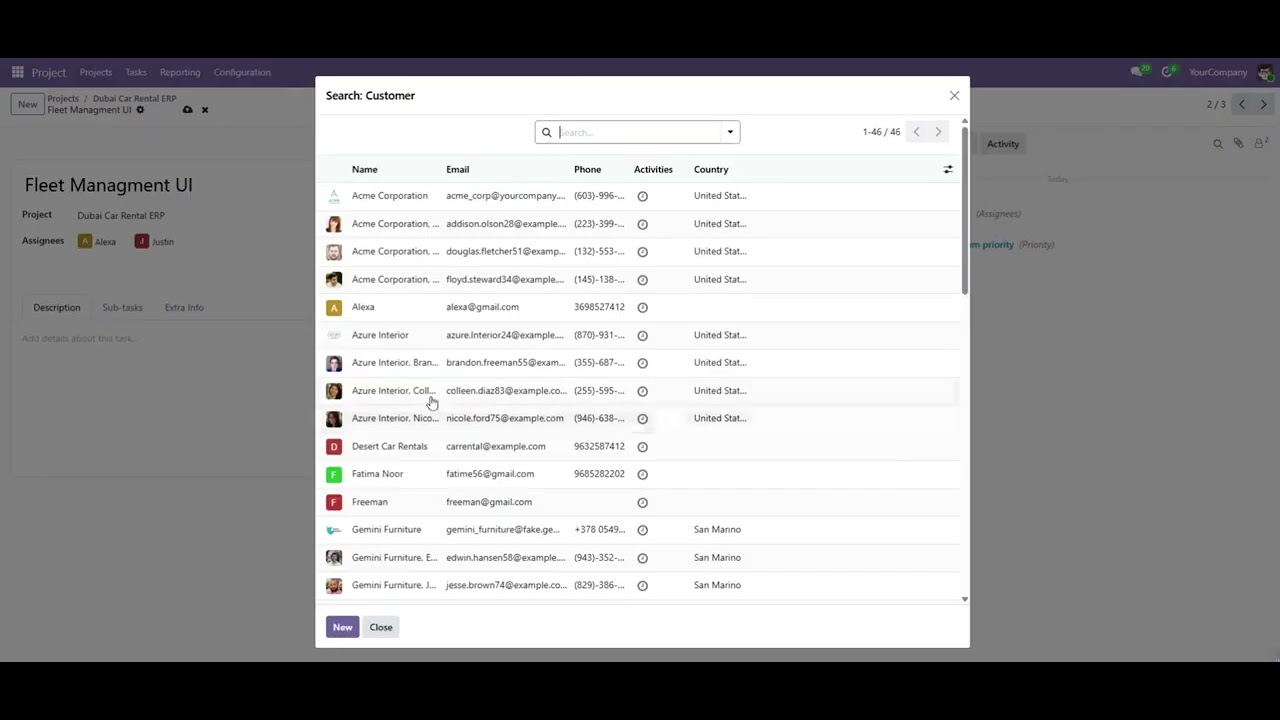
Task: Sort by Phone column header
Action: [588, 170]
